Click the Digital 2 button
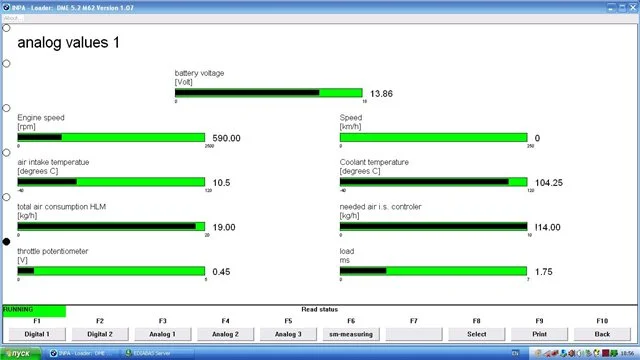 coord(100,334)
